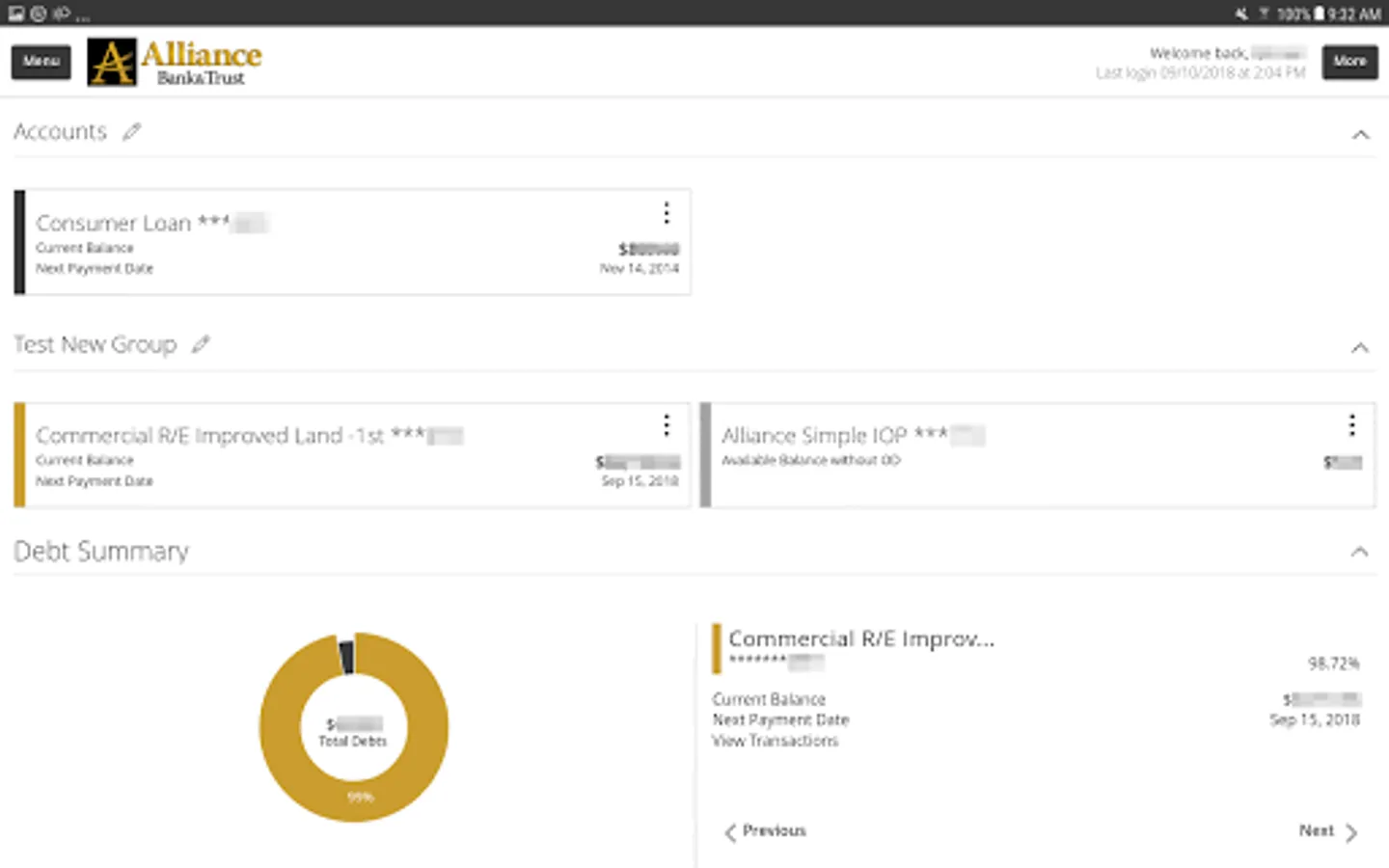Screen dimensions: 1389x868
Task: Open Commercial R/E Improved Land options menu
Action: click(x=666, y=425)
